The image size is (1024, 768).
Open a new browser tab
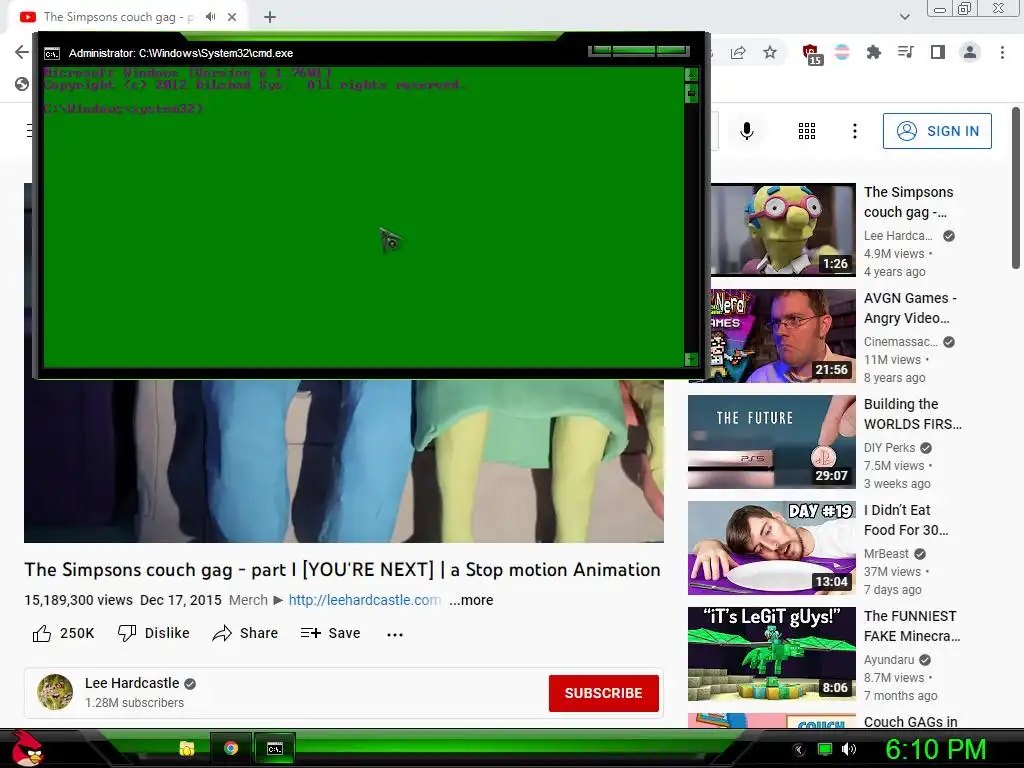270,17
